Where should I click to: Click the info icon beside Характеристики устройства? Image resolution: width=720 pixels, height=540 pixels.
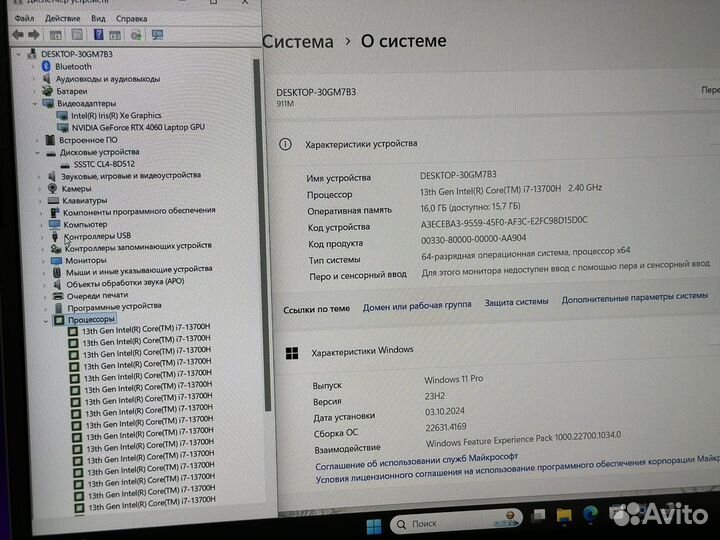[x=285, y=145]
